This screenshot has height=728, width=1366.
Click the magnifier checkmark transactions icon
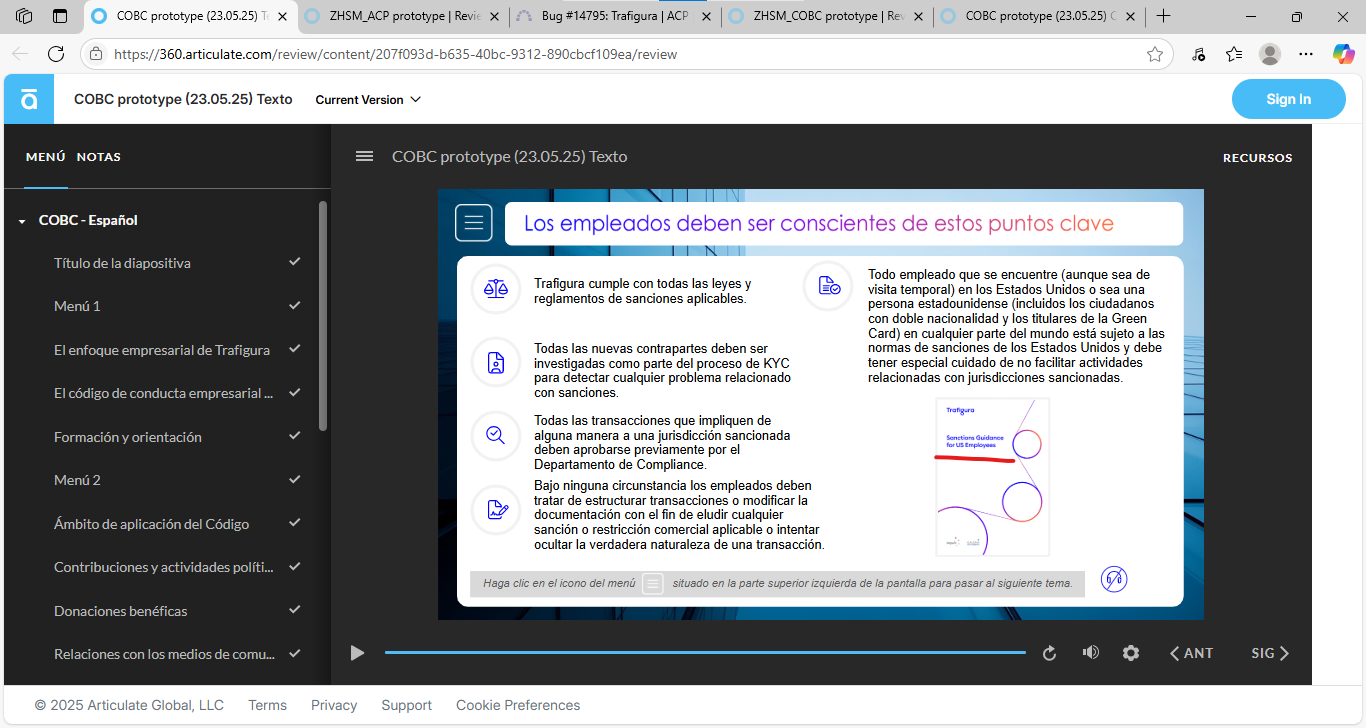click(495, 435)
